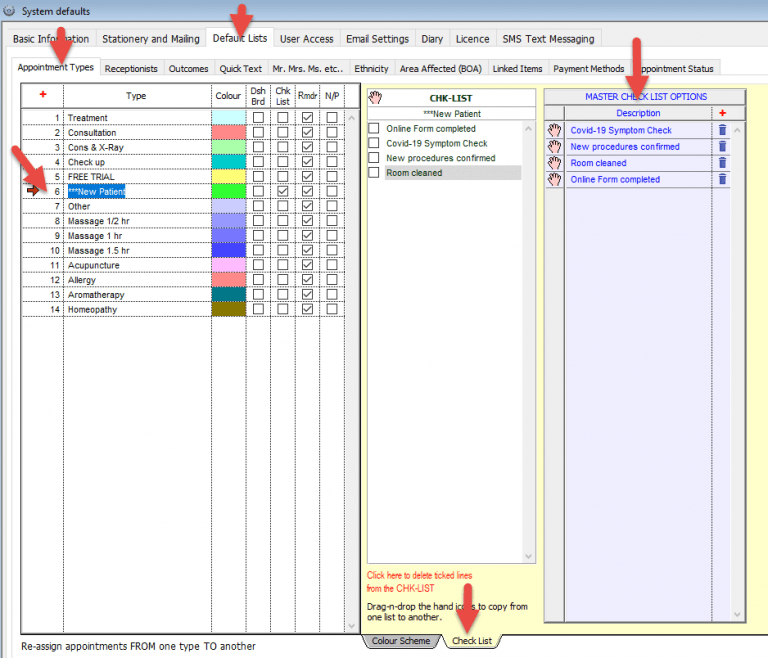Click Re-assign appointments FROM one type TO another

[138, 646]
